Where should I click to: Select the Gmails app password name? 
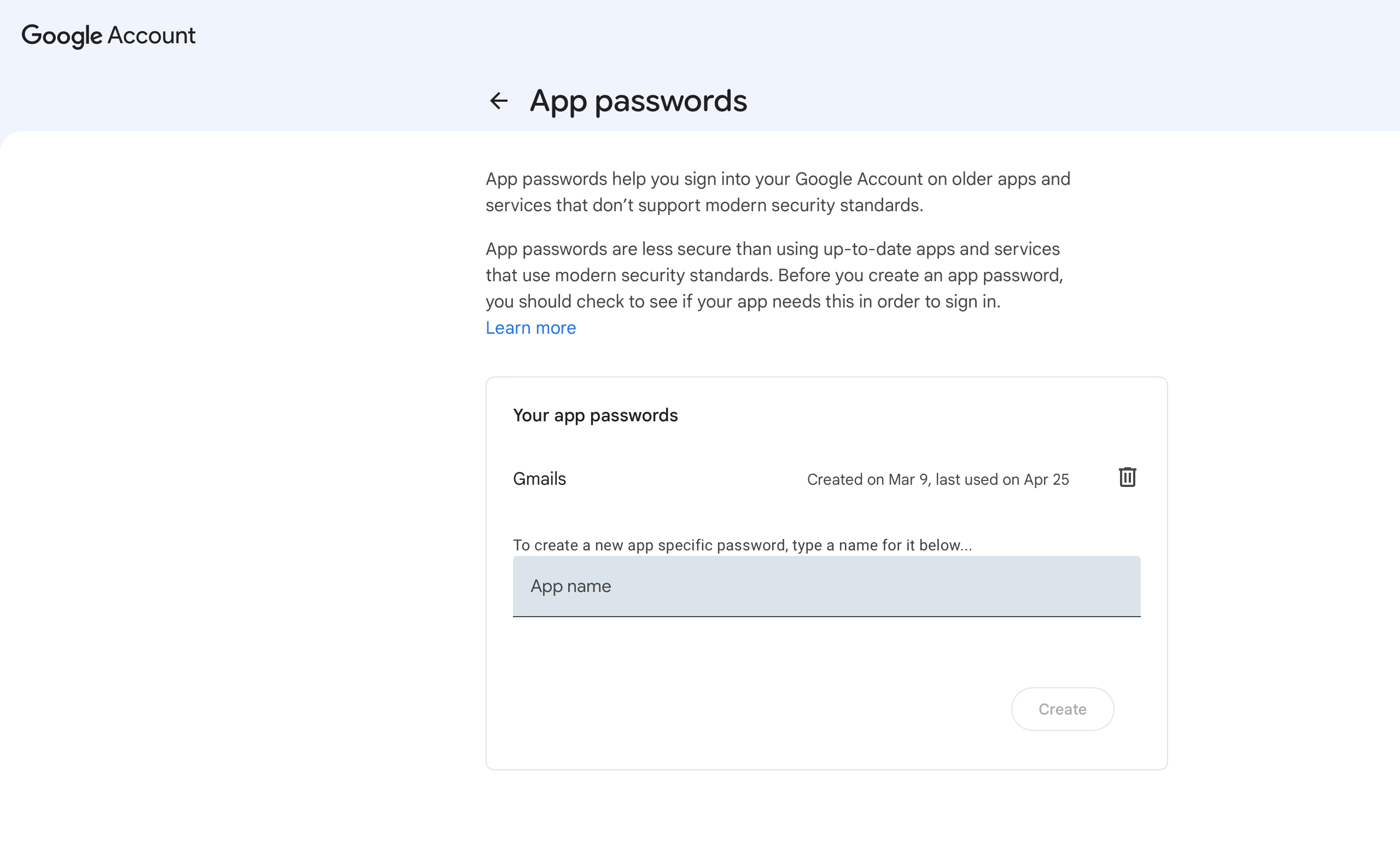point(539,479)
